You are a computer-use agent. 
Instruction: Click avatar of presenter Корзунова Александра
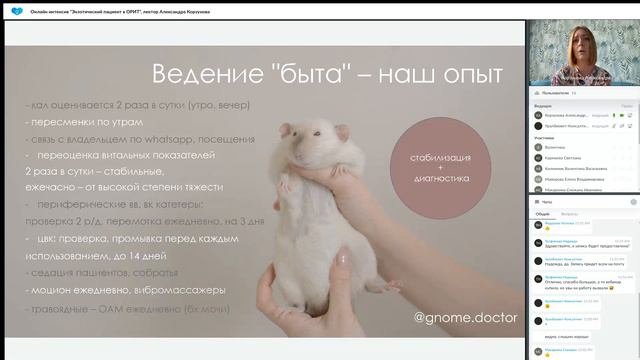(x=538, y=116)
